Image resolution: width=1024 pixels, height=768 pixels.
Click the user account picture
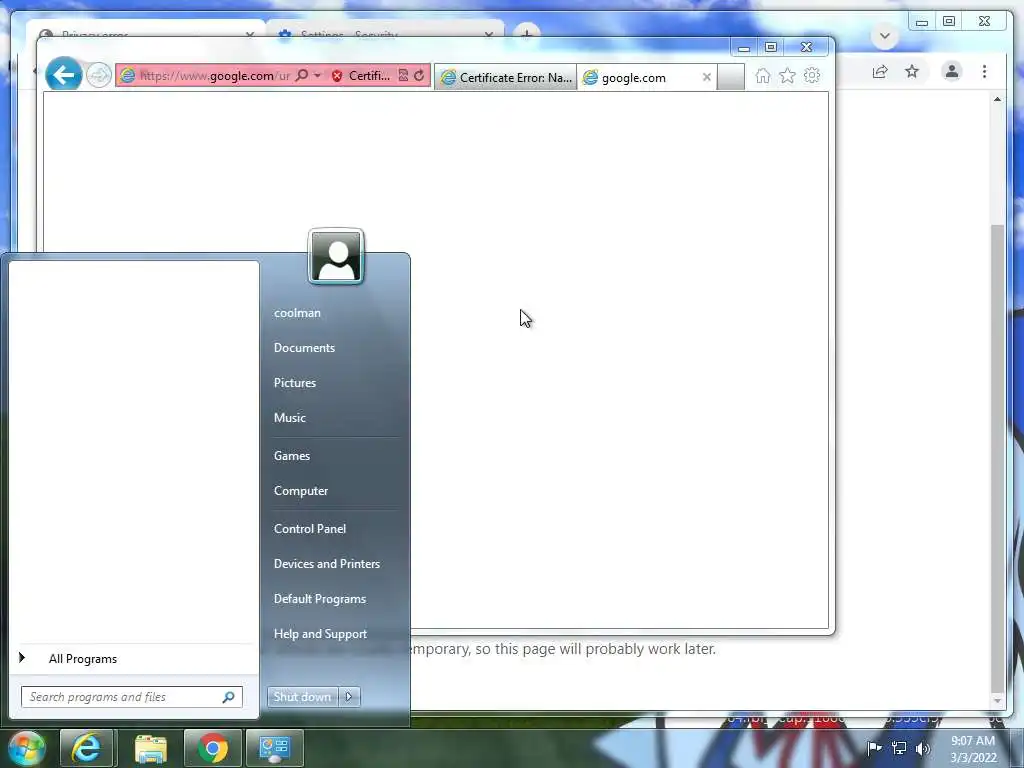(x=336, y=257)
